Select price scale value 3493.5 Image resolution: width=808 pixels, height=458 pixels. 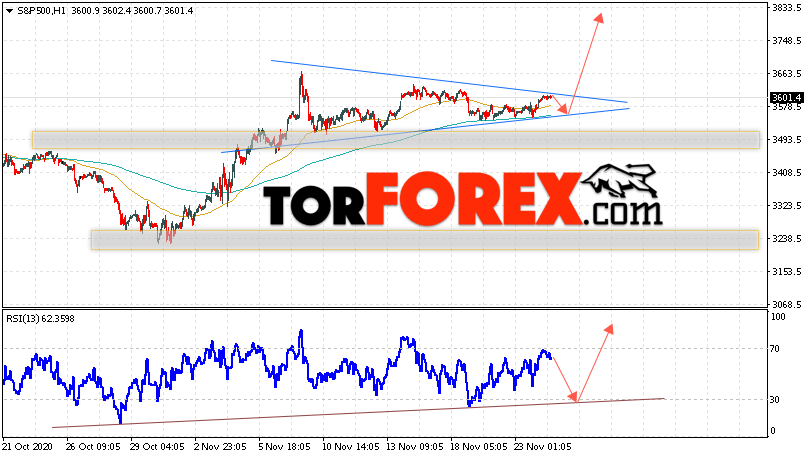click(x=787, y=140)
